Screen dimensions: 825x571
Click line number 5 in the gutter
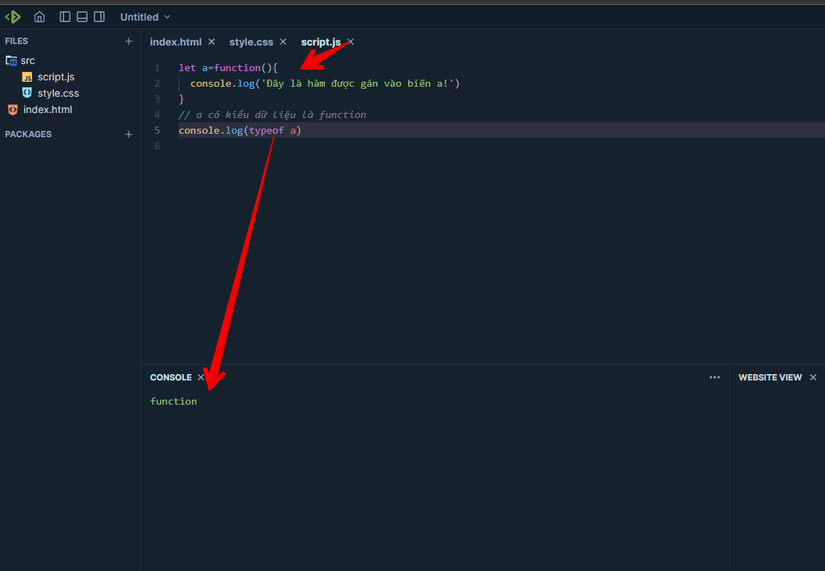[x=157, y=131]
